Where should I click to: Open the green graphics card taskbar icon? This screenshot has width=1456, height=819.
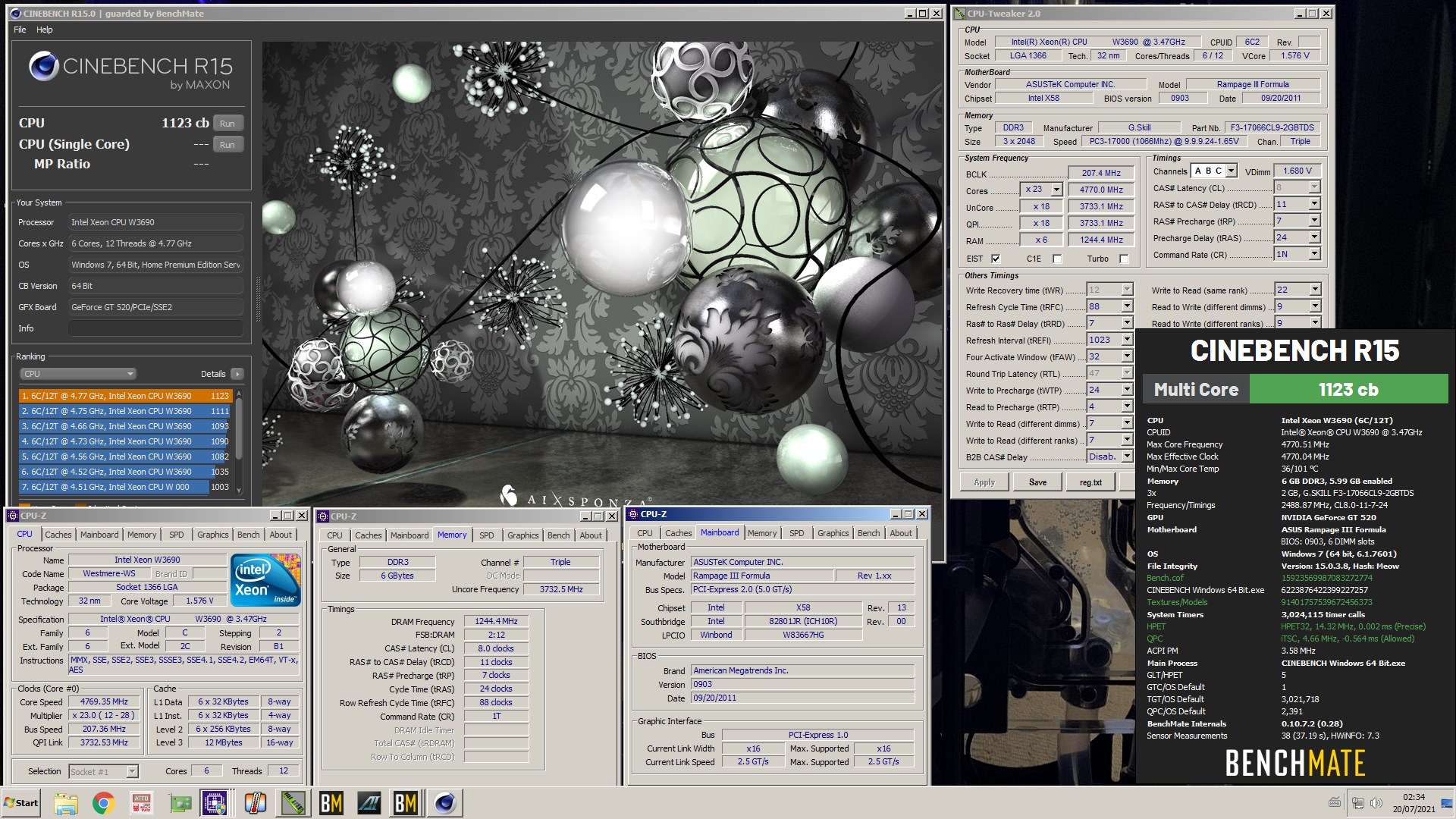tap(180, 803)
